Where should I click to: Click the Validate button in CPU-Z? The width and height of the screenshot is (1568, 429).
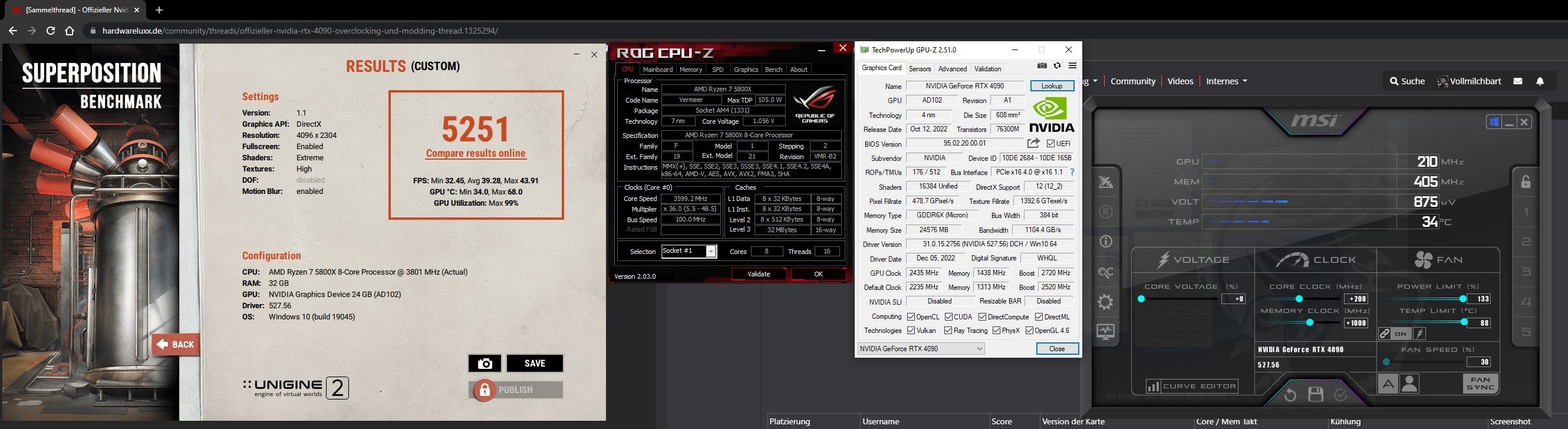[759, 274]
